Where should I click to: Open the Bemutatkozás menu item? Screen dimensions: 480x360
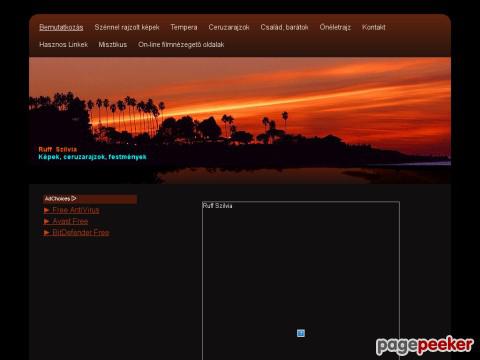[61, 27]
